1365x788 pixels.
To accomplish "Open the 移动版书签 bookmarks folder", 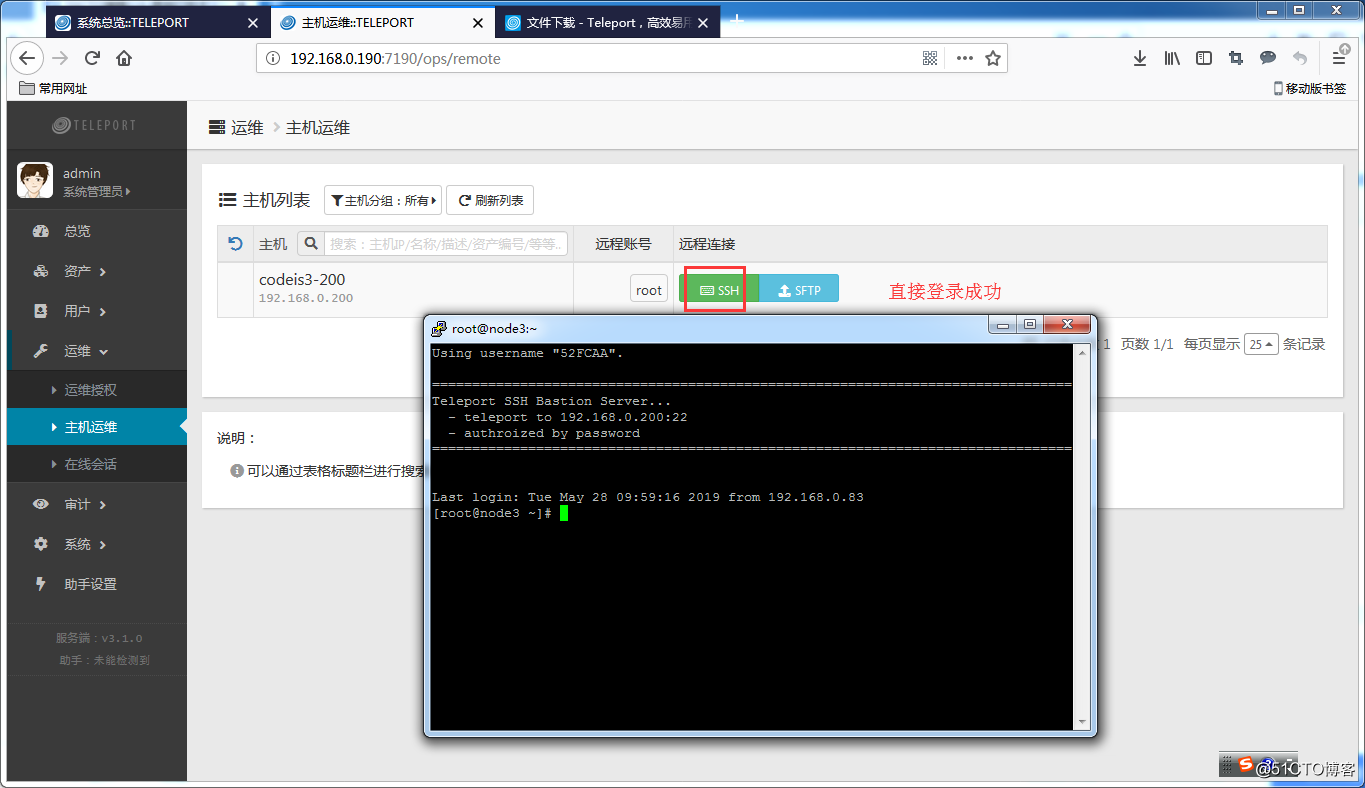I will [x=1309, y=88].
